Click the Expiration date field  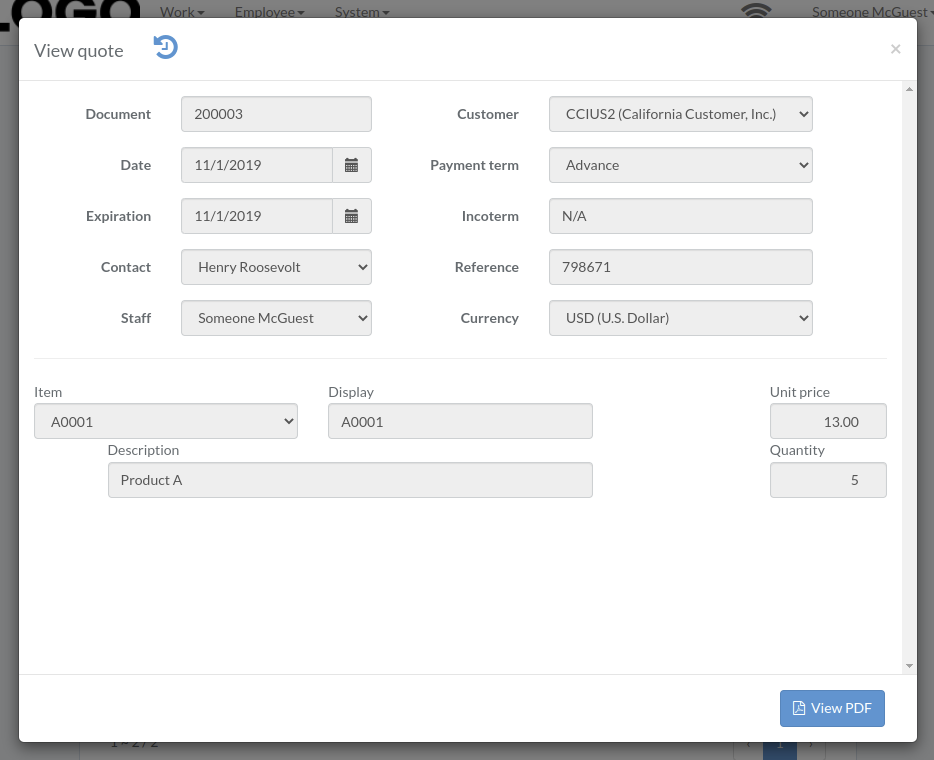[x=257, y=216]
